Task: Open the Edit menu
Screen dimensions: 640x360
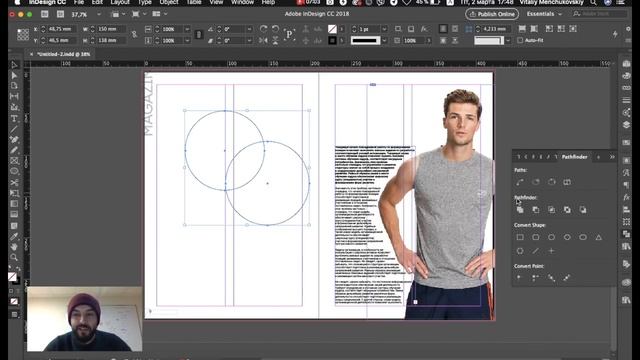Action: [x=97, y=2]
